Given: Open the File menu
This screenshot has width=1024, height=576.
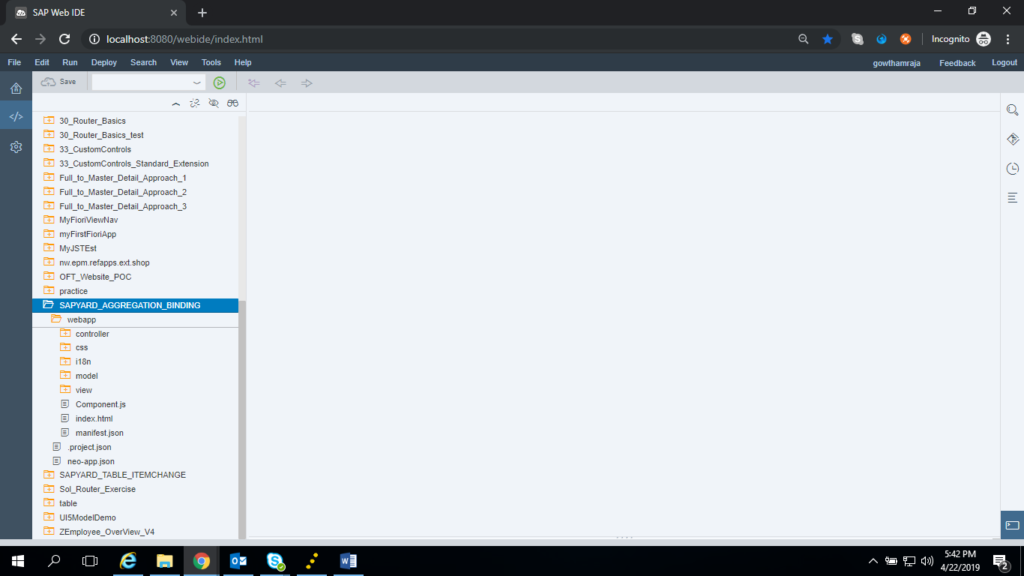Looking at the screenshot, I should (14, 63).
